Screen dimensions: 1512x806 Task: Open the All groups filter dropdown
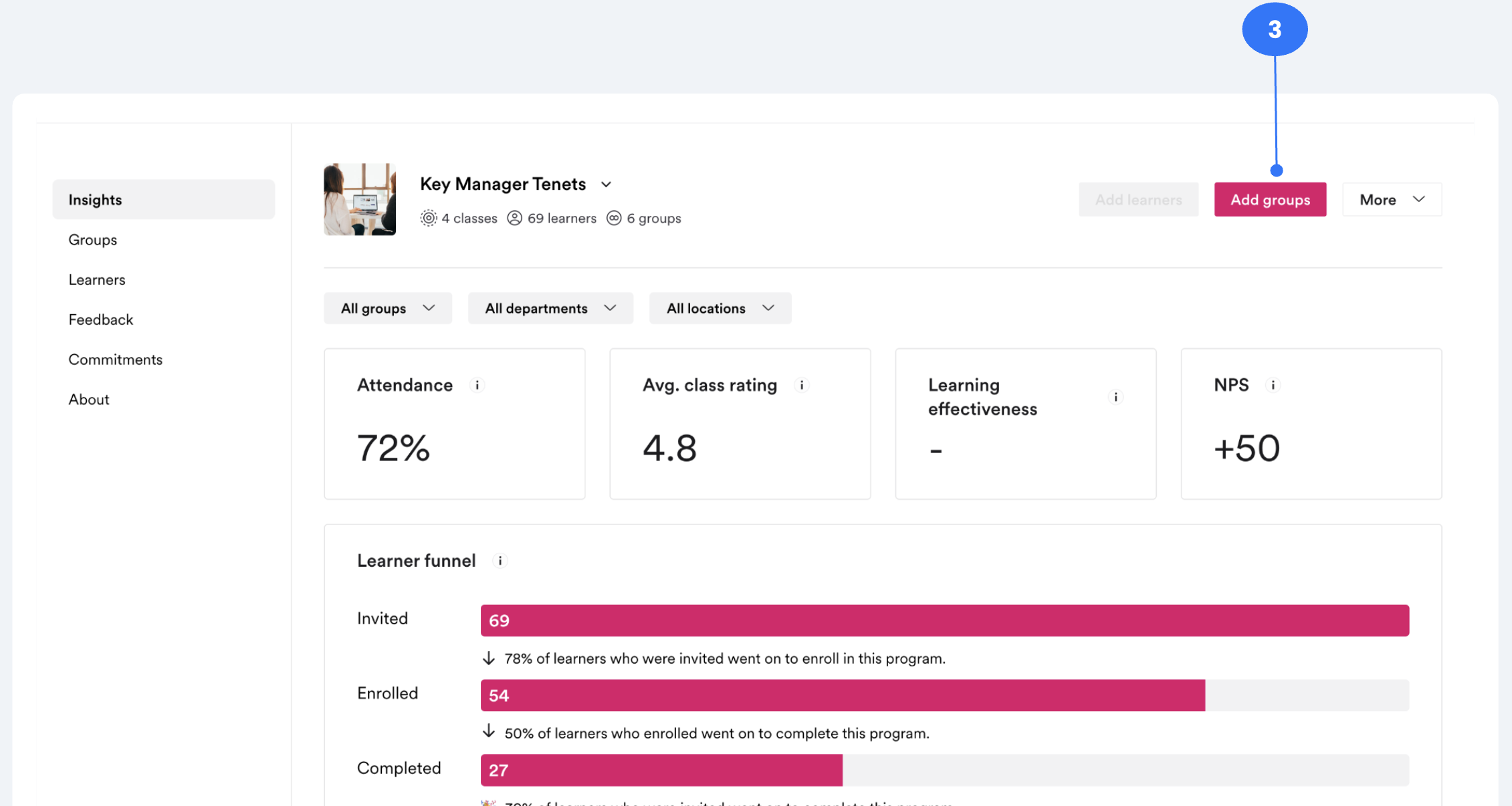coord(388,308)
